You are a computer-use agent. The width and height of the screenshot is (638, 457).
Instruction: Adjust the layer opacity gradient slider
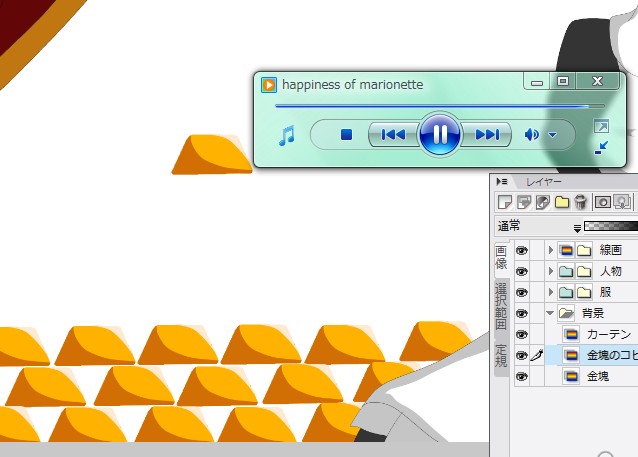point(611,226)
